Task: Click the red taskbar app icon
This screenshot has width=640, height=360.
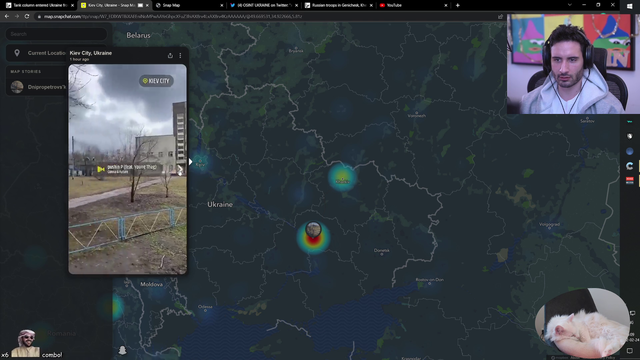Action: tap(629, 180)
